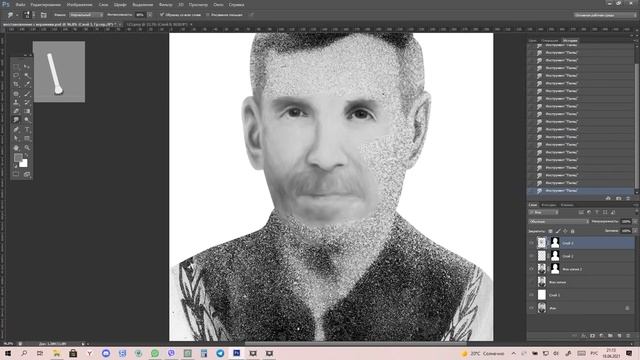640x360 pixels.
Task: Switch to the Каналы panel tab
Action: (x=567, y=205)
